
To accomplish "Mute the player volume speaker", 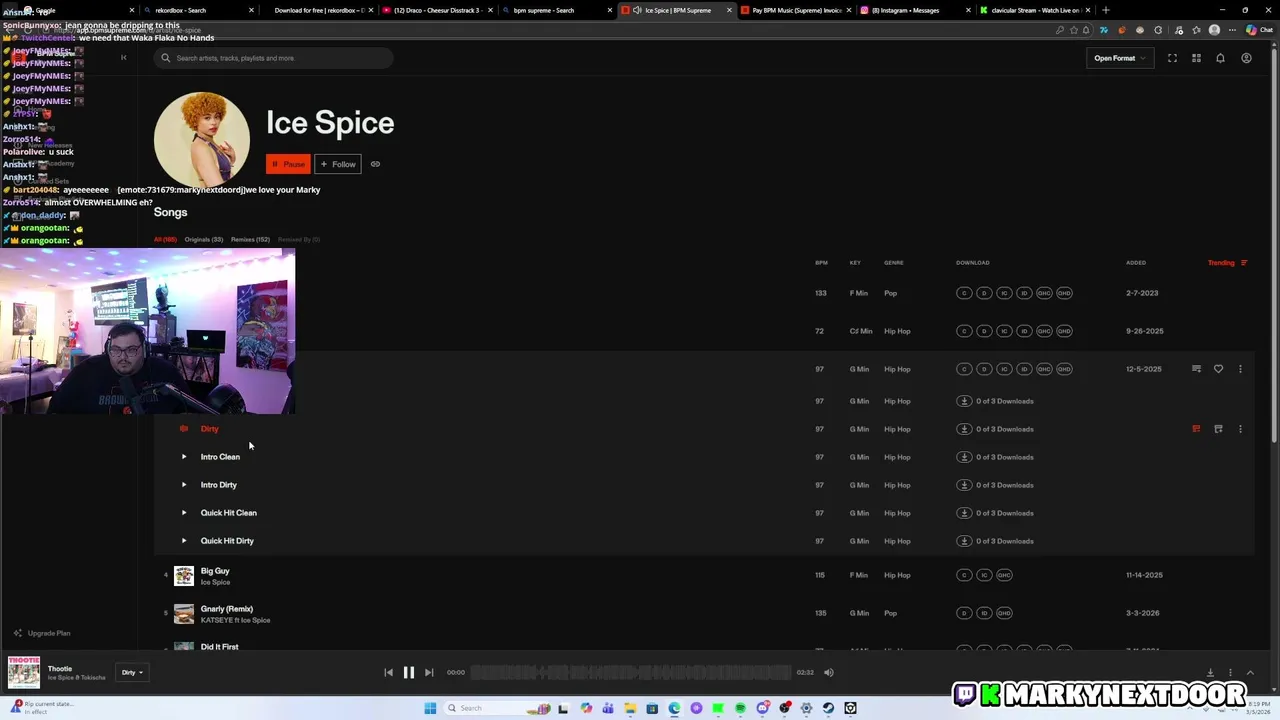I will (x=828, y=672).
